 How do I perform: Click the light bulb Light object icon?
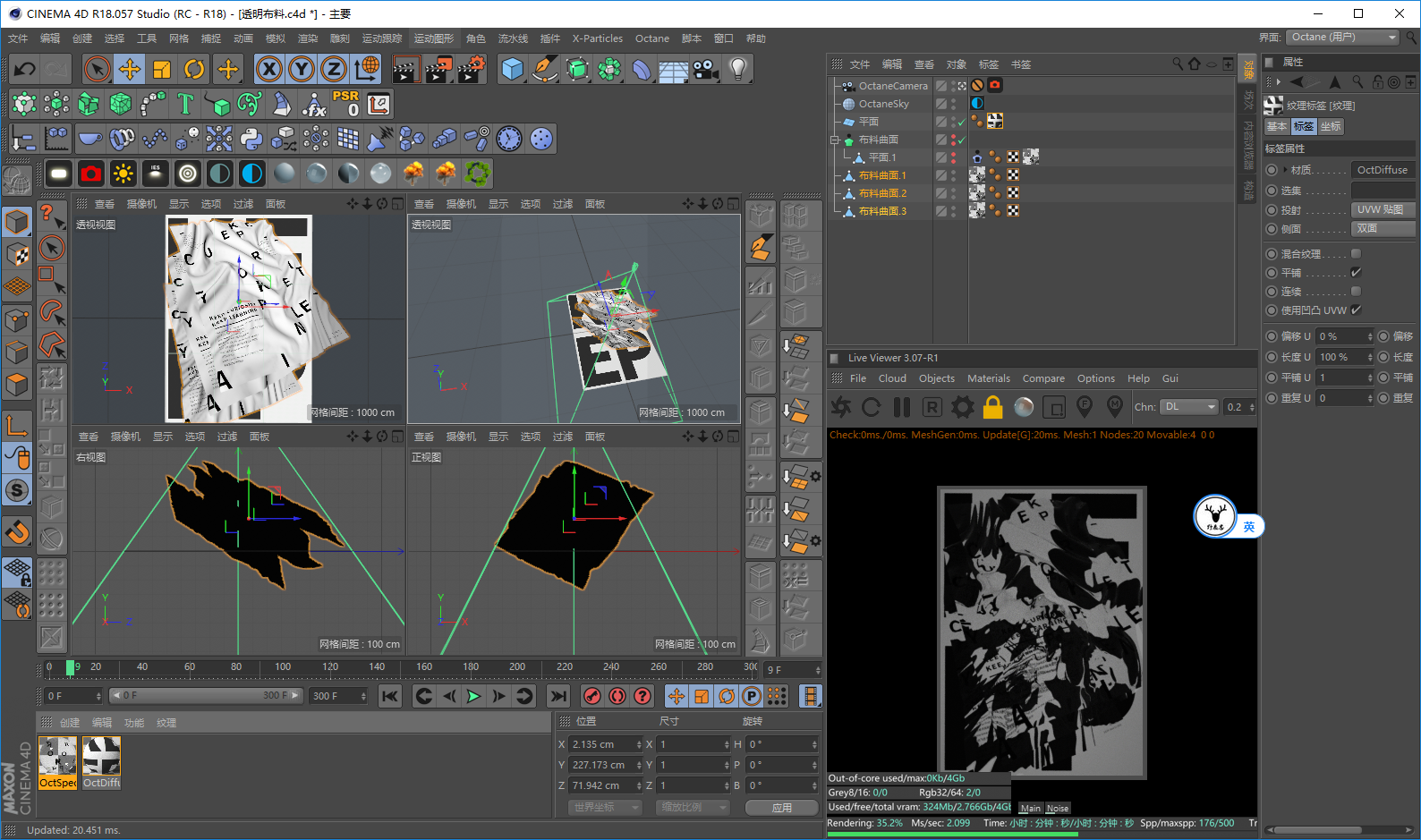pos(737,69)
